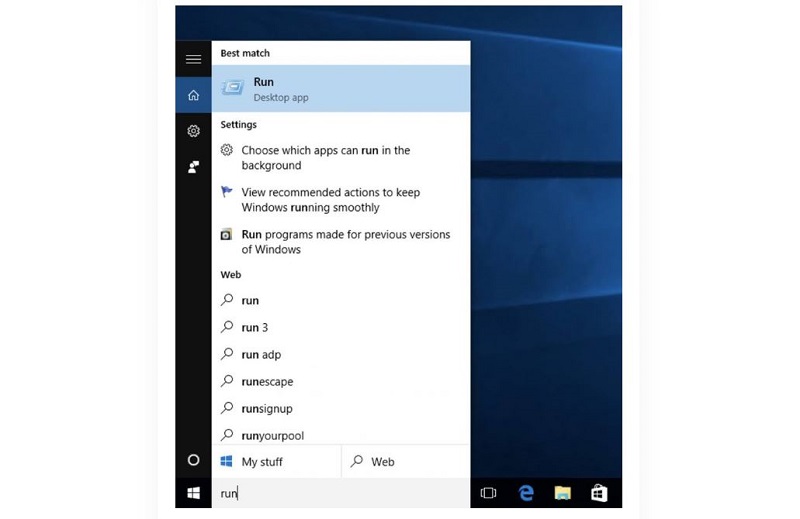Open the hamburger menu in search panel
Screen dimensions: 800x519
193,59
